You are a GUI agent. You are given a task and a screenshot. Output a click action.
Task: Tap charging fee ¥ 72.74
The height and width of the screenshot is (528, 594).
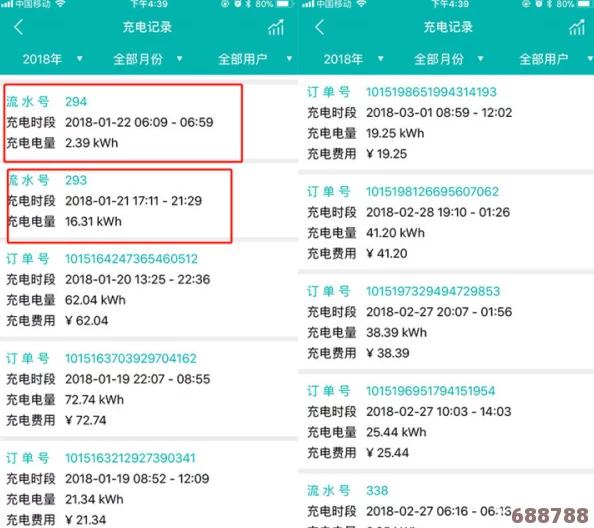pyautogui.click(x=86, y=420)
